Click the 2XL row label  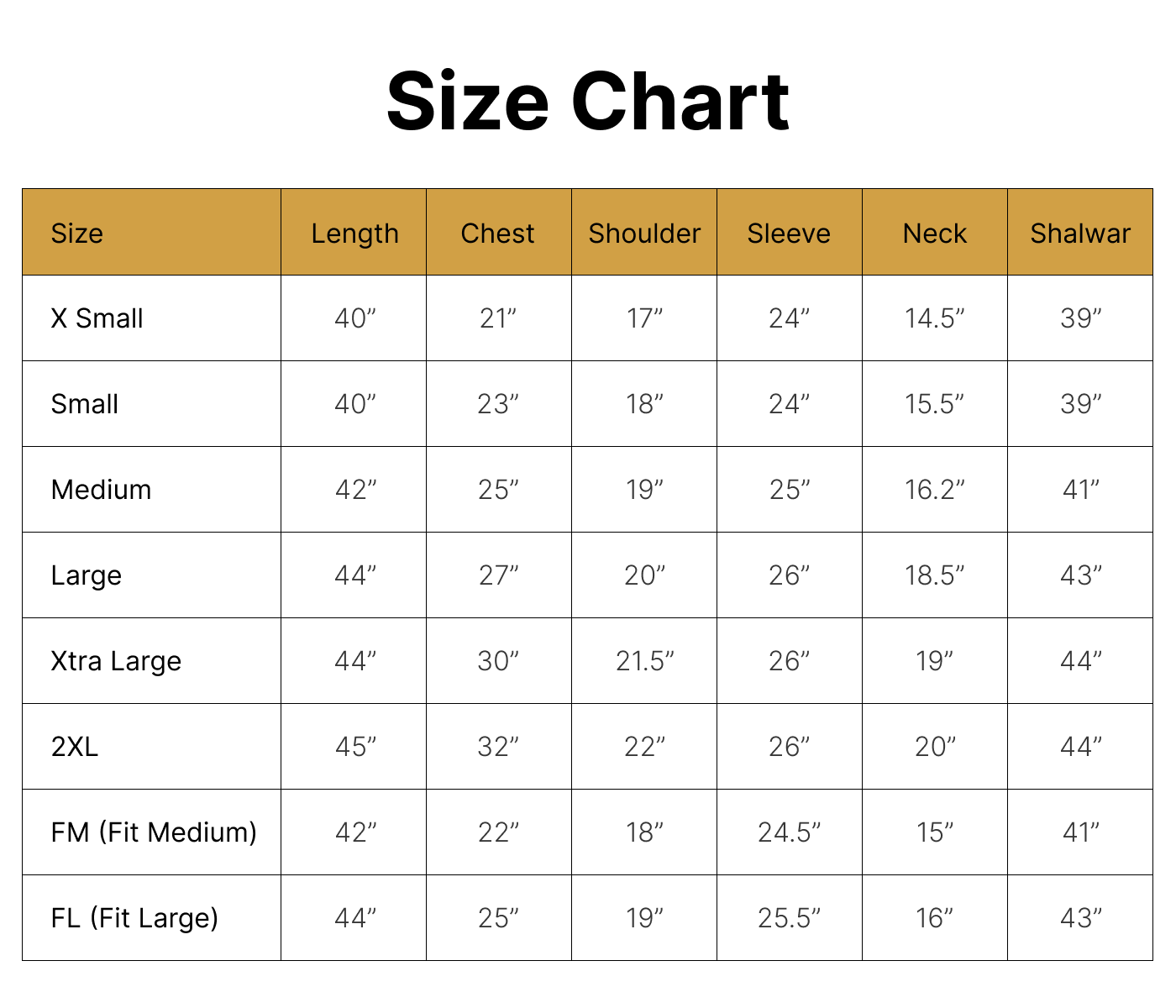(x=75, y=747)
